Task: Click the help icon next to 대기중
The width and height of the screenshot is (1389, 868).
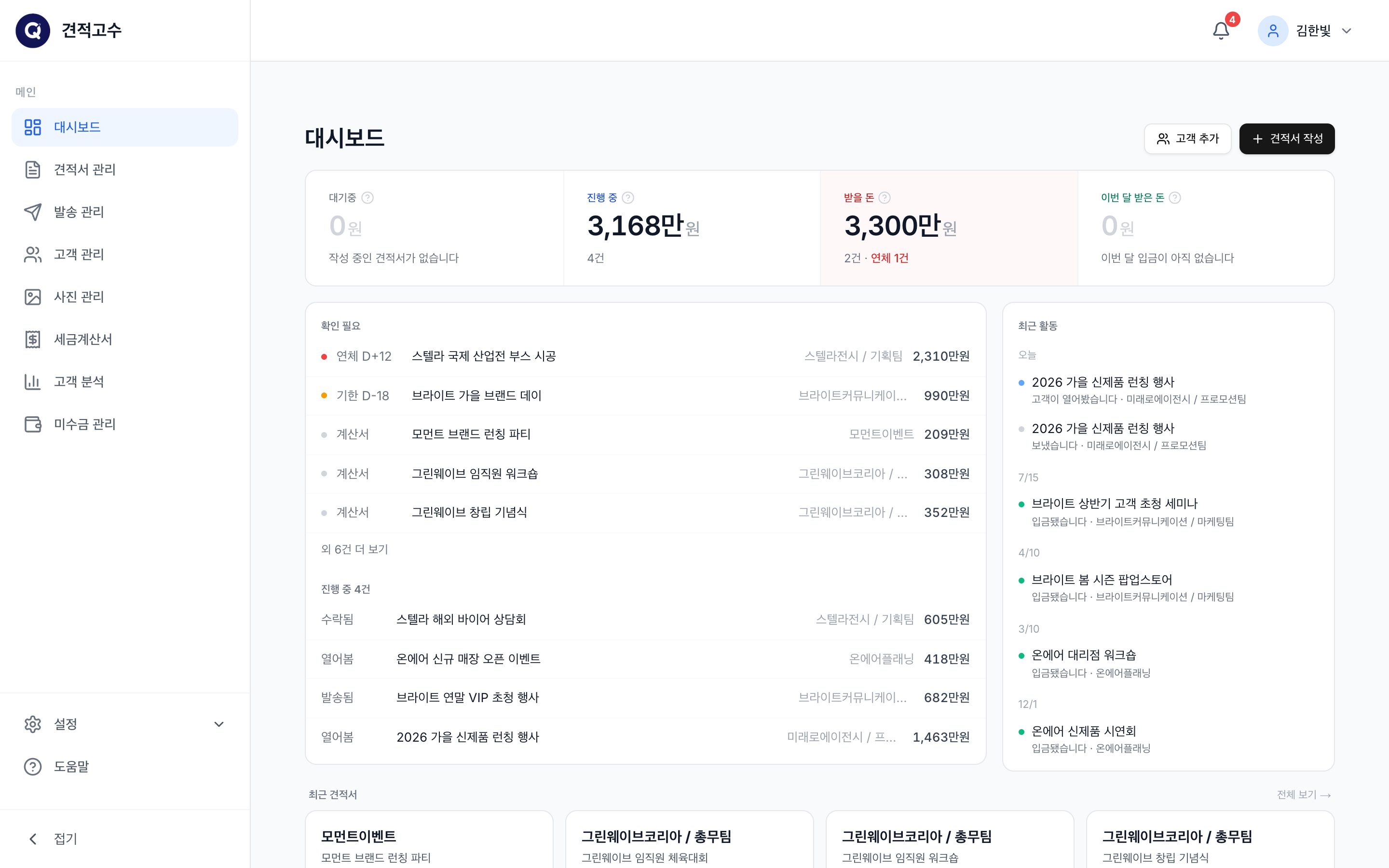Action: 368,198
